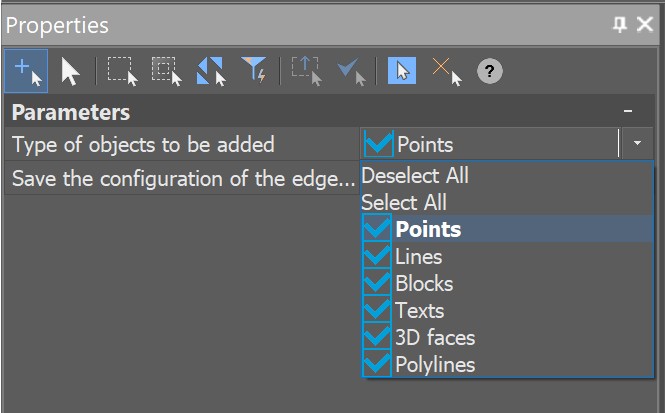Click the Blocks item label

coord(424,284)
